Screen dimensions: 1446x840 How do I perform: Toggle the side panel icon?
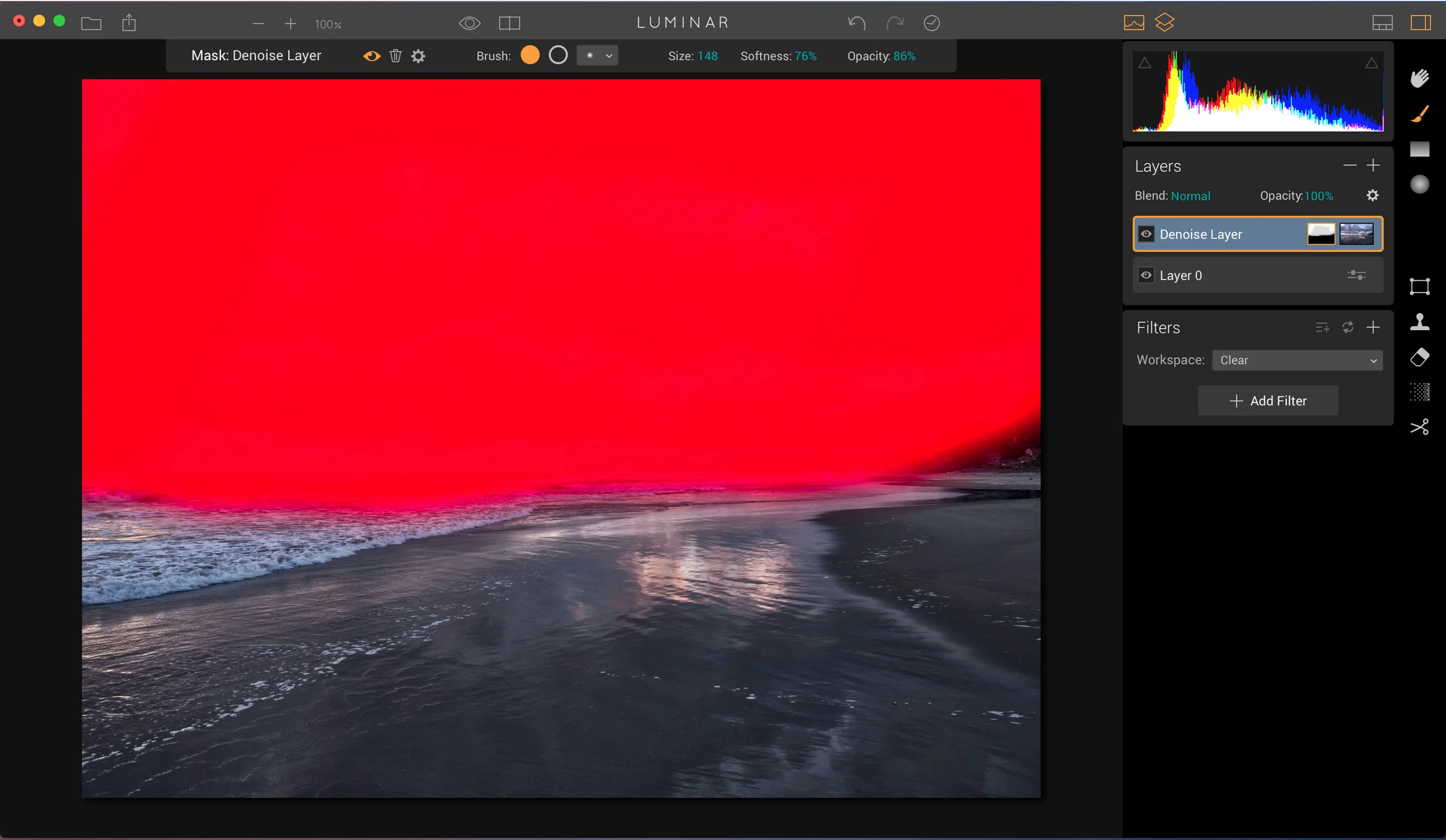tap(1421, 23)
